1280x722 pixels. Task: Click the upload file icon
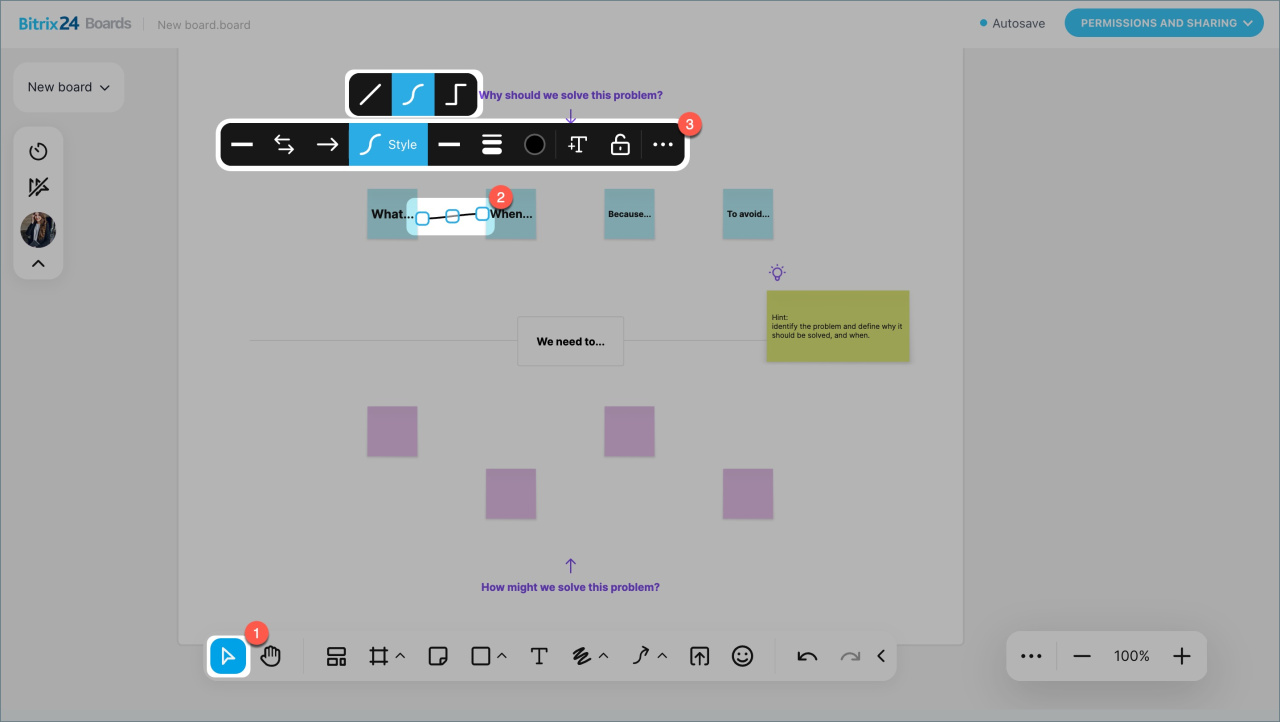(x=700, y=656)
